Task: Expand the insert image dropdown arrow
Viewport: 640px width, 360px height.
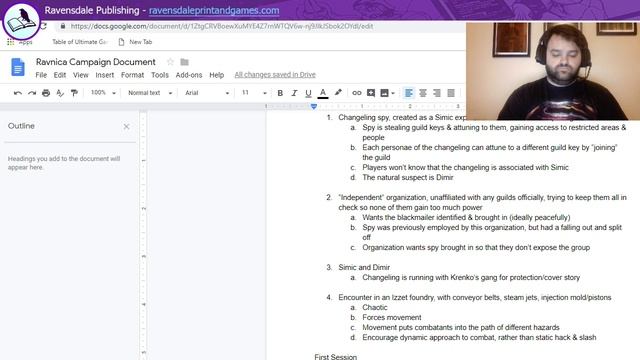Action: pyautogui.click(x=393, y=93)
